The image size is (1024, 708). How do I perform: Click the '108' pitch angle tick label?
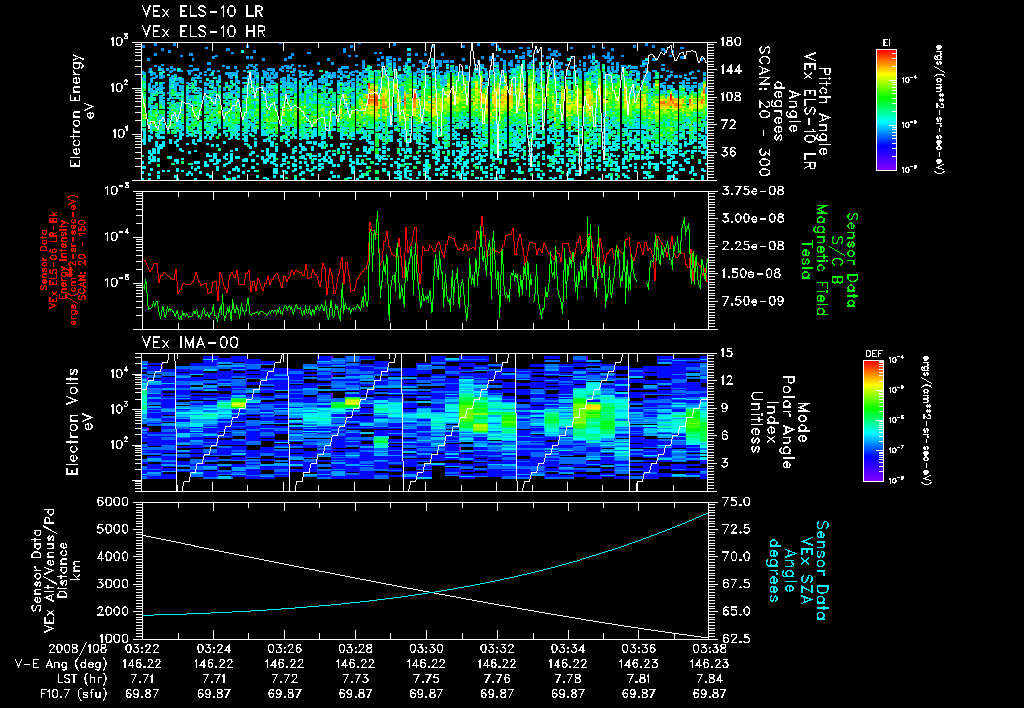(x=730, y=97)
